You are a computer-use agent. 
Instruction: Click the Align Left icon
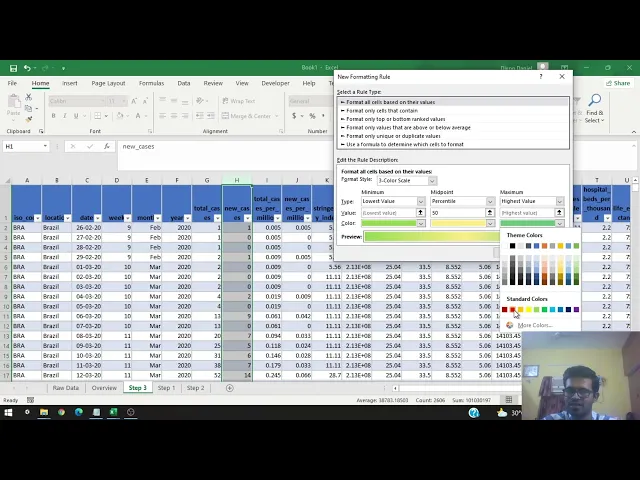point(162,116)
